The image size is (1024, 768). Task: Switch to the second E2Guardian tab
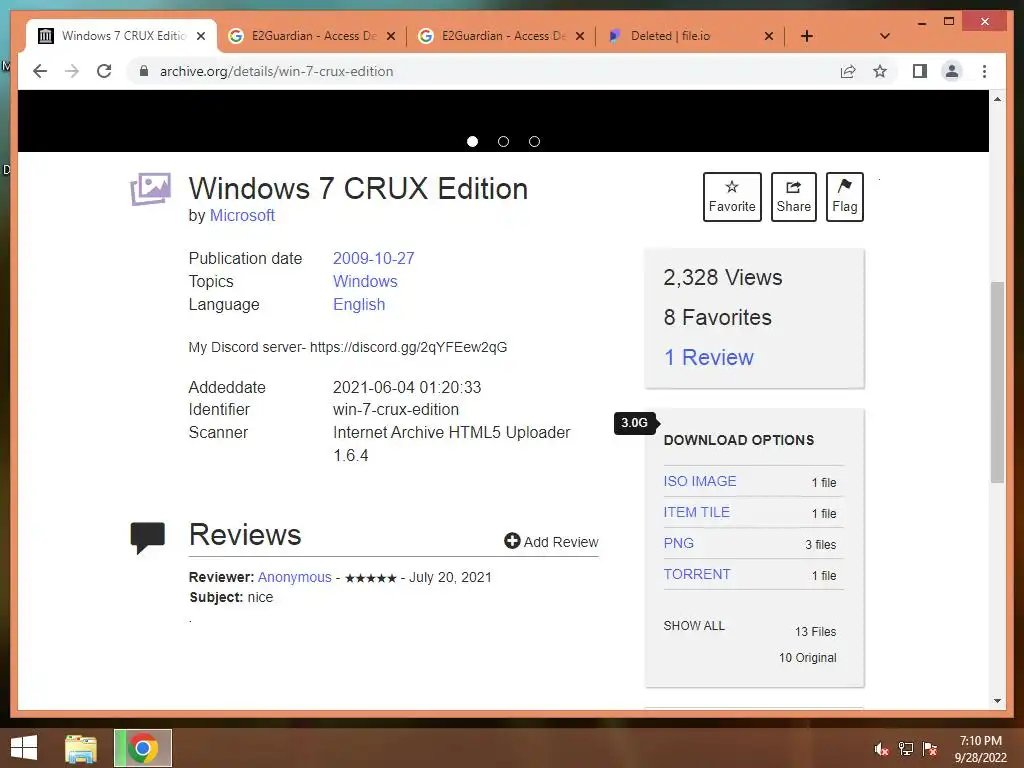click(x=502, y=36)
